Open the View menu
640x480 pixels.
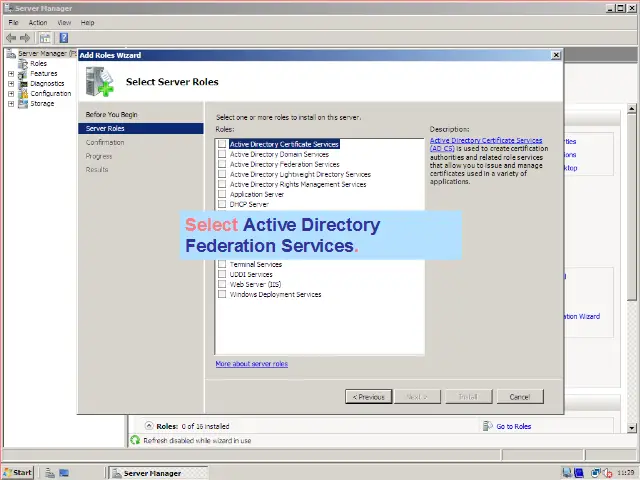pyautogui.click(x=64, y=22)
